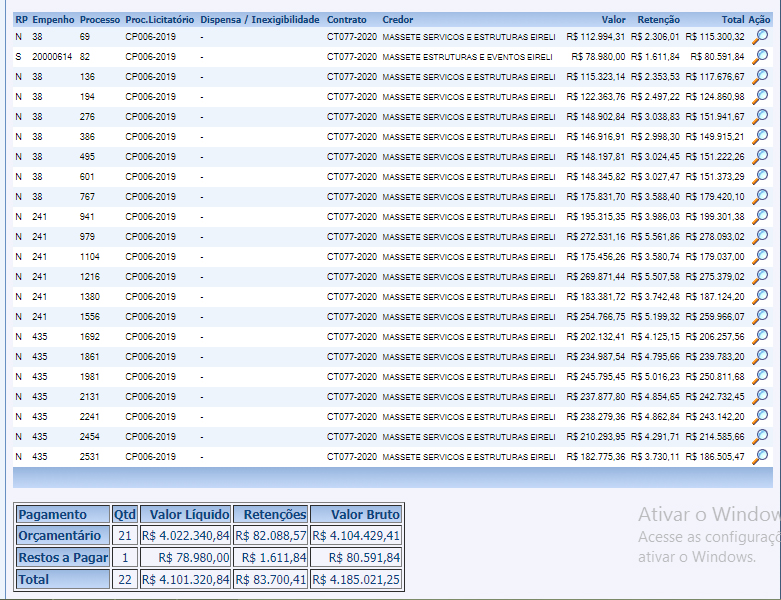Click the Credor column header
Image resolution: width=781 pixels, height=600 pixels.
(397, 20)
